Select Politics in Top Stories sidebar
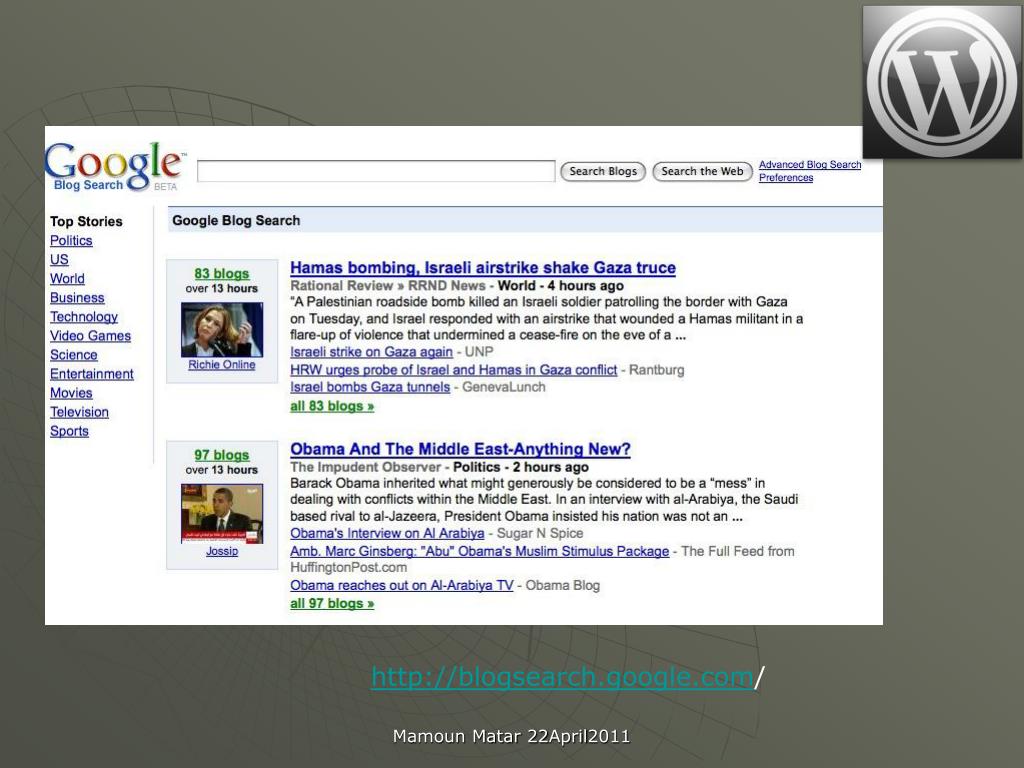The width and height of the screenshot is (1024, 768). (x=71, y=240)
